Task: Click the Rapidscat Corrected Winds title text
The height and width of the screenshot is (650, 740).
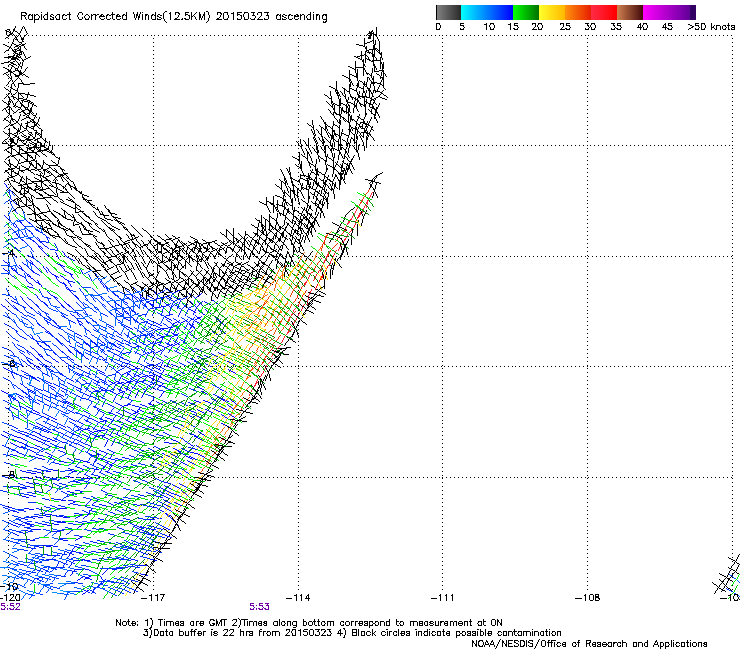Action: [174, 17]
